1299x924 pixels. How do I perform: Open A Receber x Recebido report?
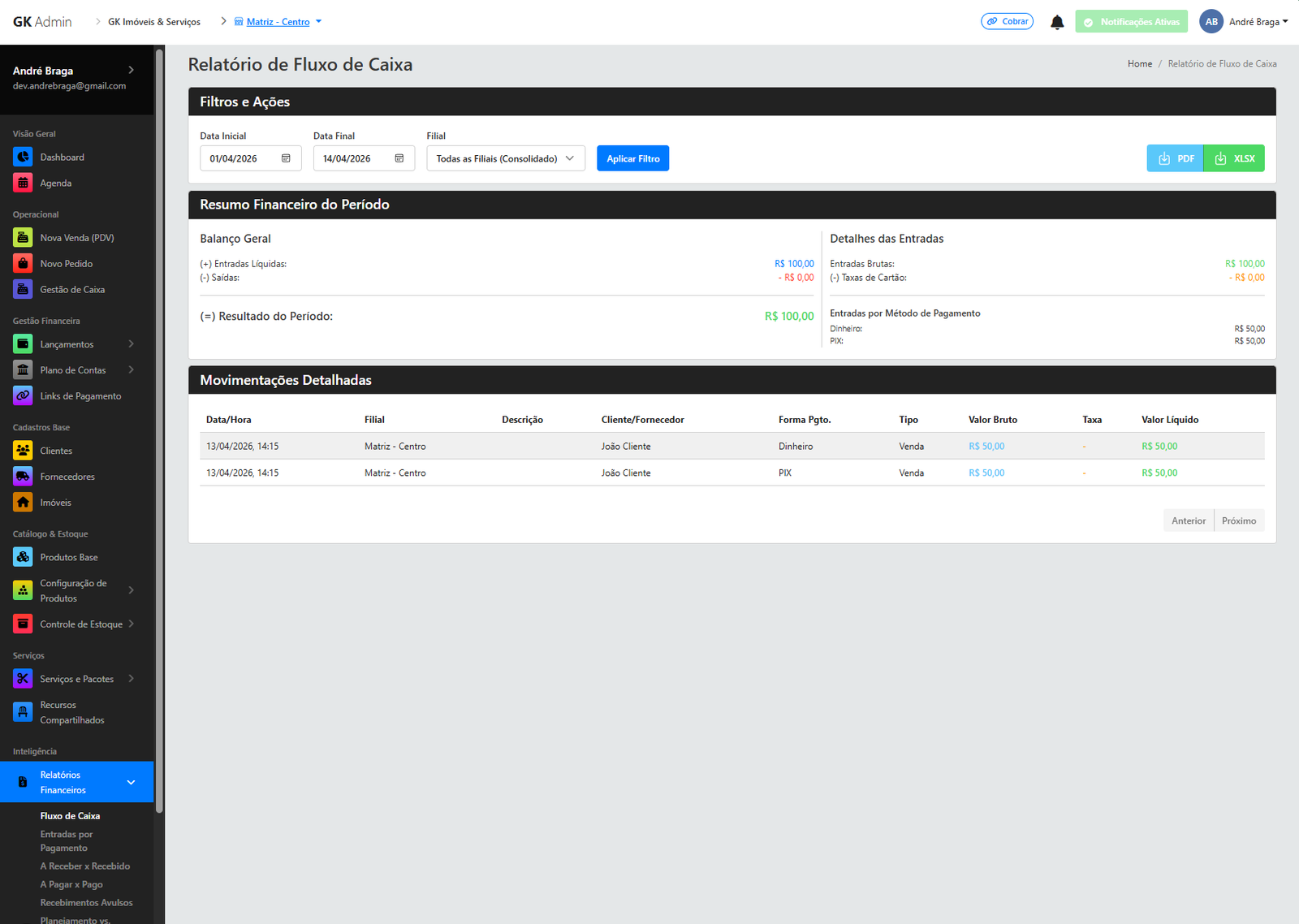click(85, 866)
